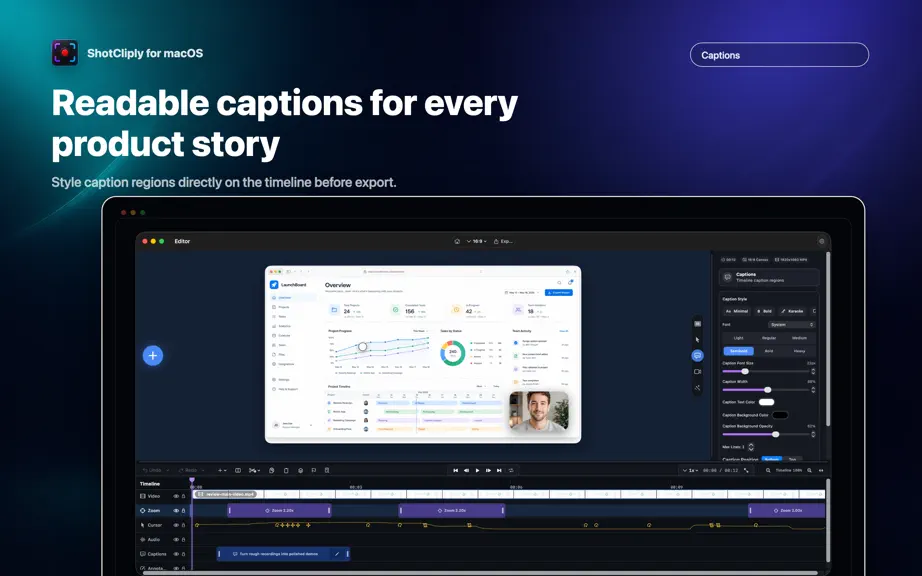922x576 pixels.
Task: Step back one frame
Action: click(x=466, y=470)
